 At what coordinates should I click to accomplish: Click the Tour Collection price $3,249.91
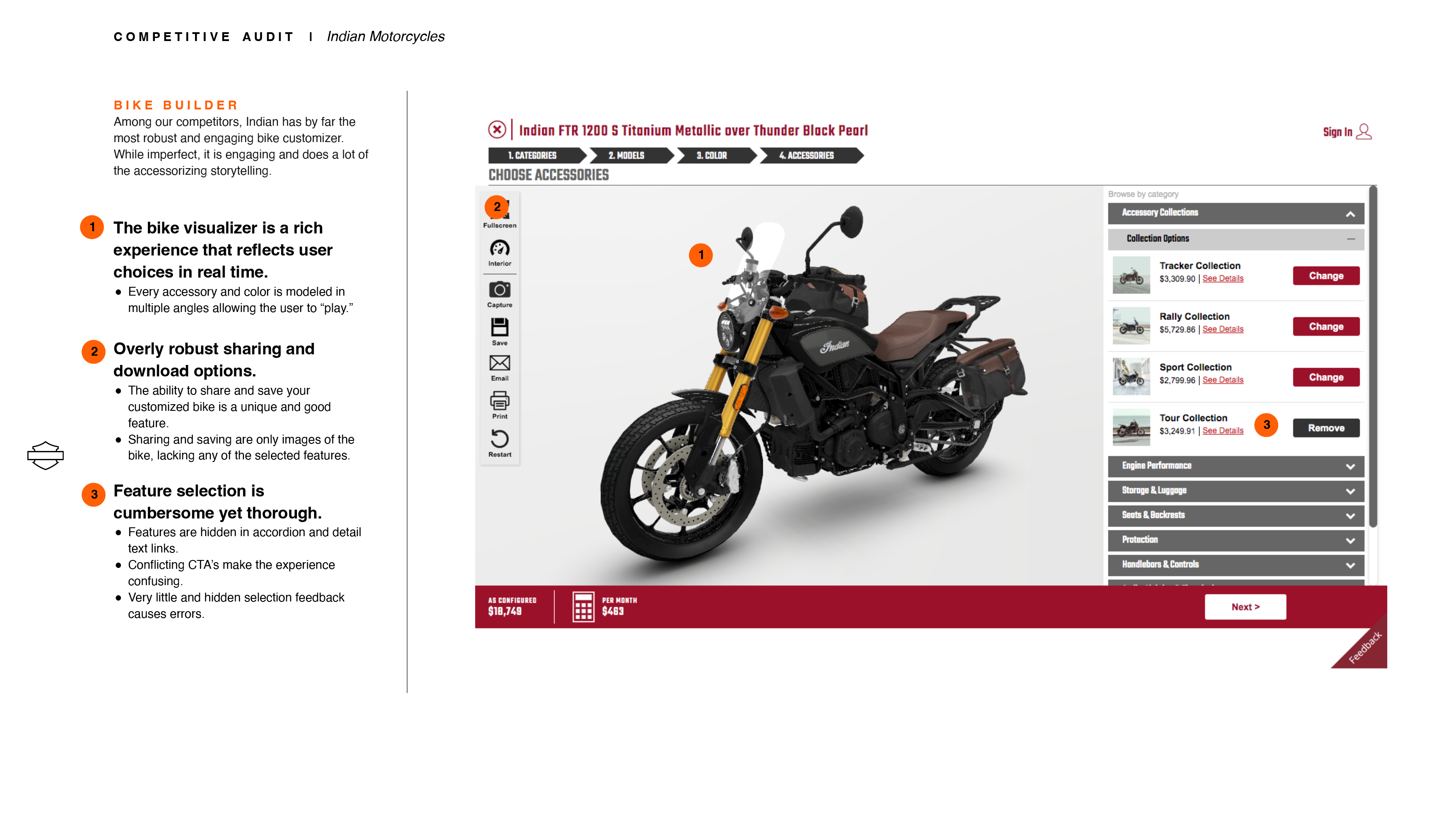click(1177, 431)
